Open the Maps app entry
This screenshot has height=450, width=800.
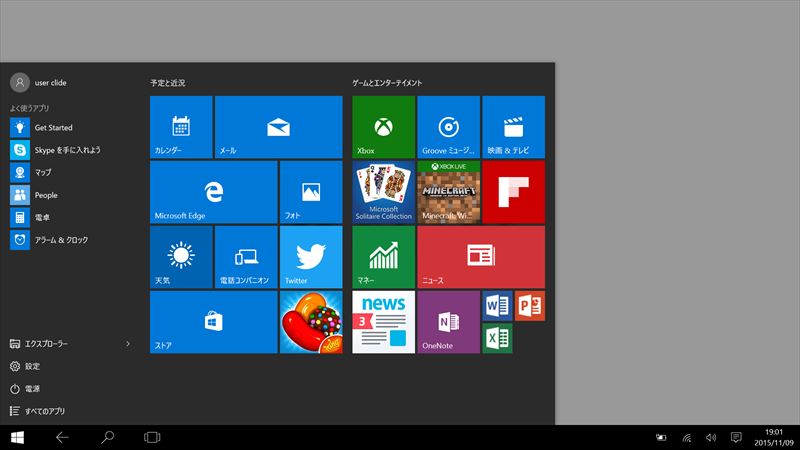click(70, 172)
